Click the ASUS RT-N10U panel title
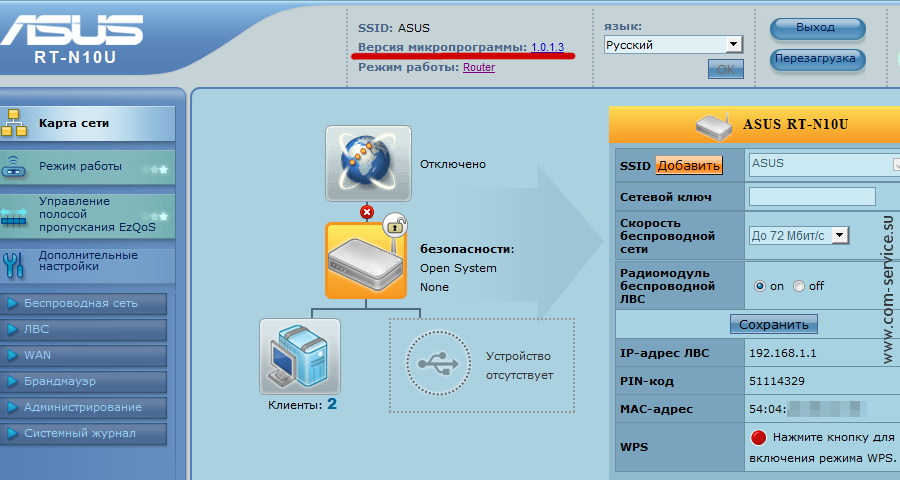Image resolution: width=900 pixels, height=480 pixels. pos(796,125)
